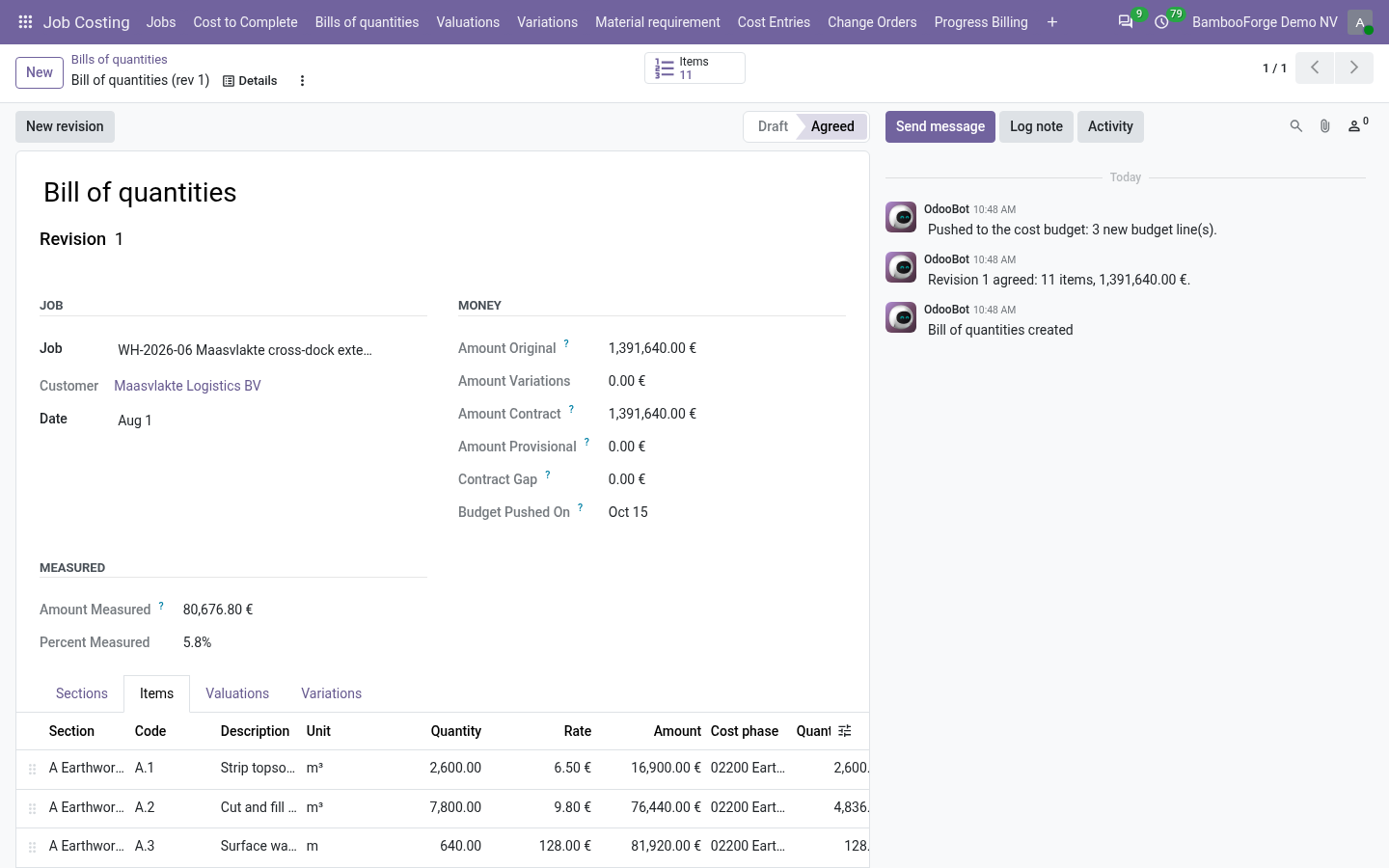This screenshot has width=1389, height=868.
Task: Open the Details view toggle
Action: pyautogui.click(x=250, y=81)
